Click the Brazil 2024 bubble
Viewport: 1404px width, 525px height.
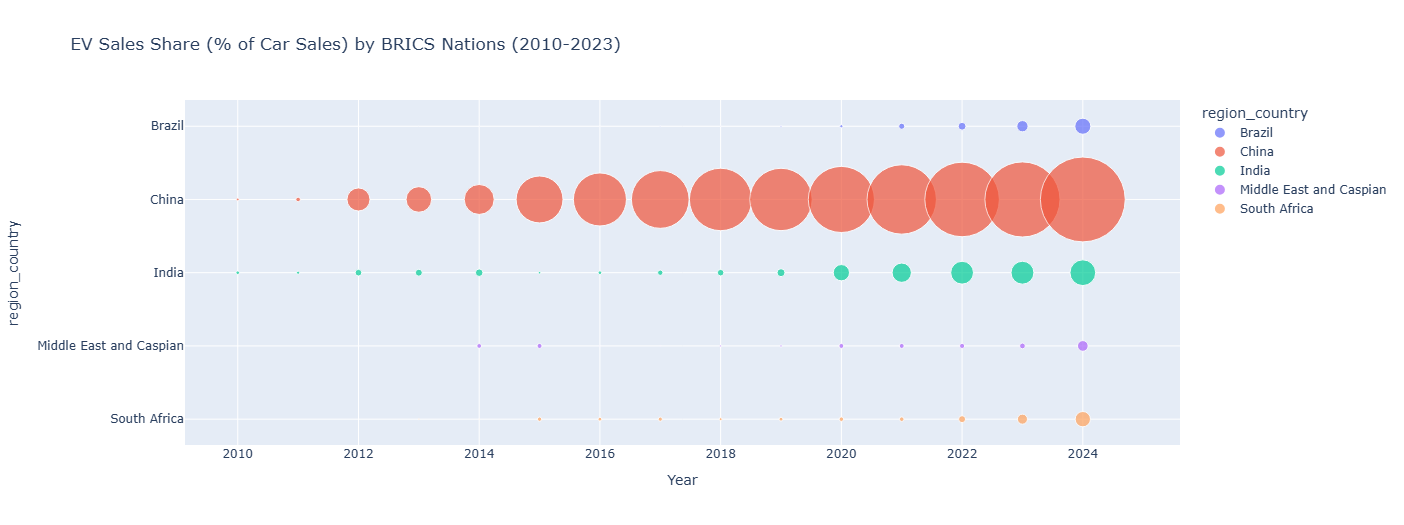click(x=1082, y=126)
